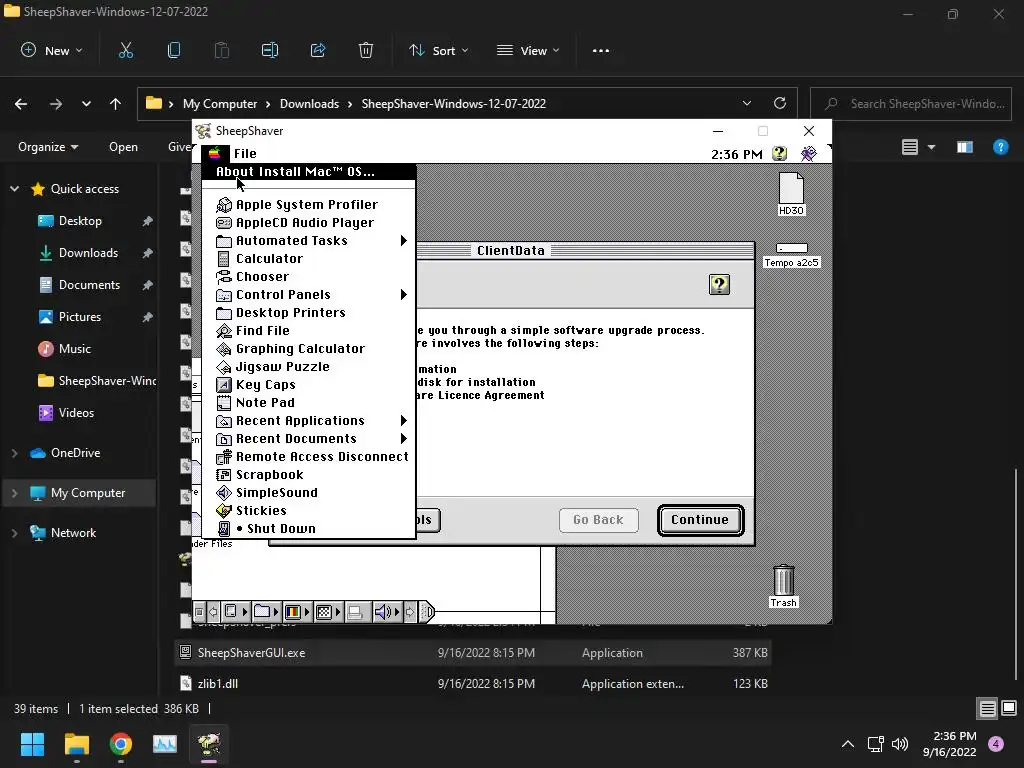The height and width of the screenshot is (768, 1024).
Task: Open AppleCD Audio Player
Action: click(308, 223)
